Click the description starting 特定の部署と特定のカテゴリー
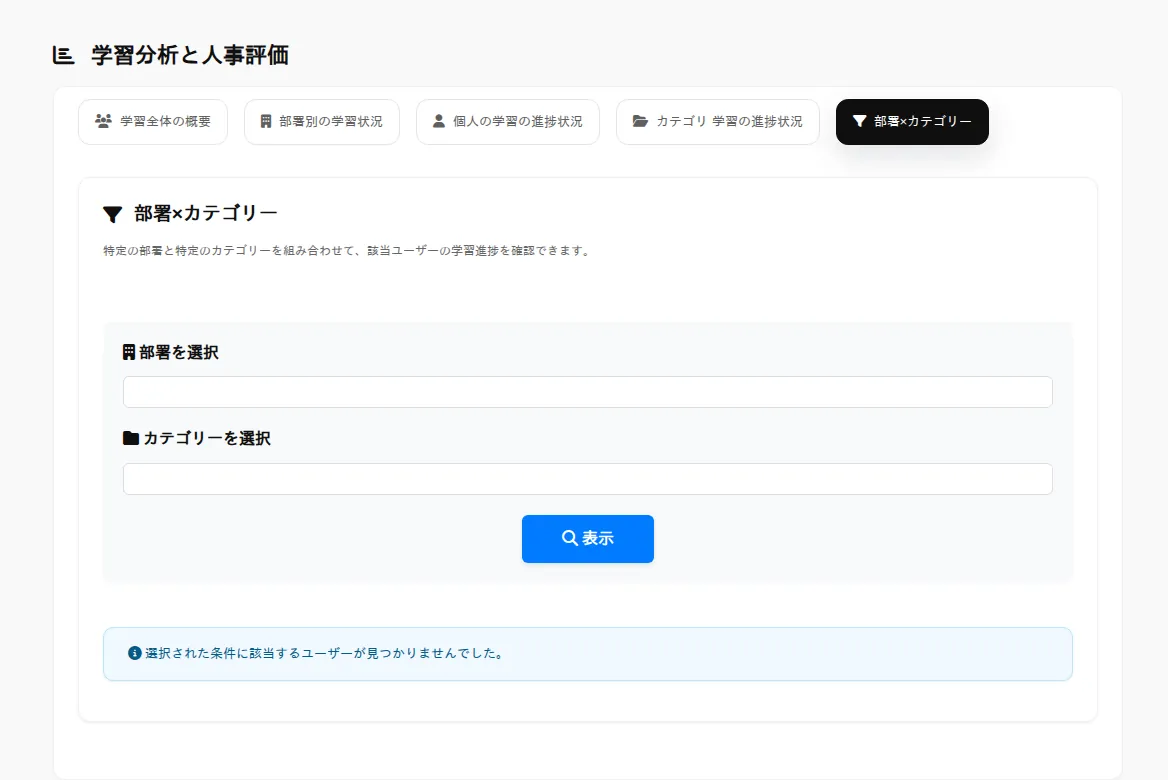The image size is (1168, 780). pyautogui.click(x=348, y=251)
